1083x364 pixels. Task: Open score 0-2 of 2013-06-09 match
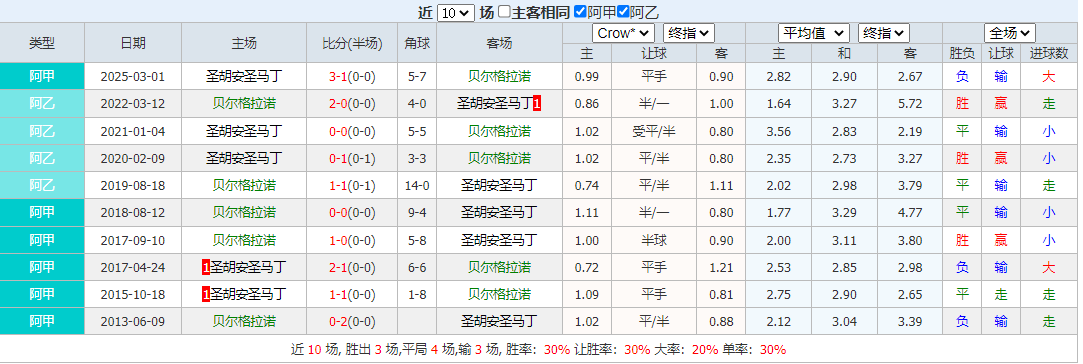338,322
